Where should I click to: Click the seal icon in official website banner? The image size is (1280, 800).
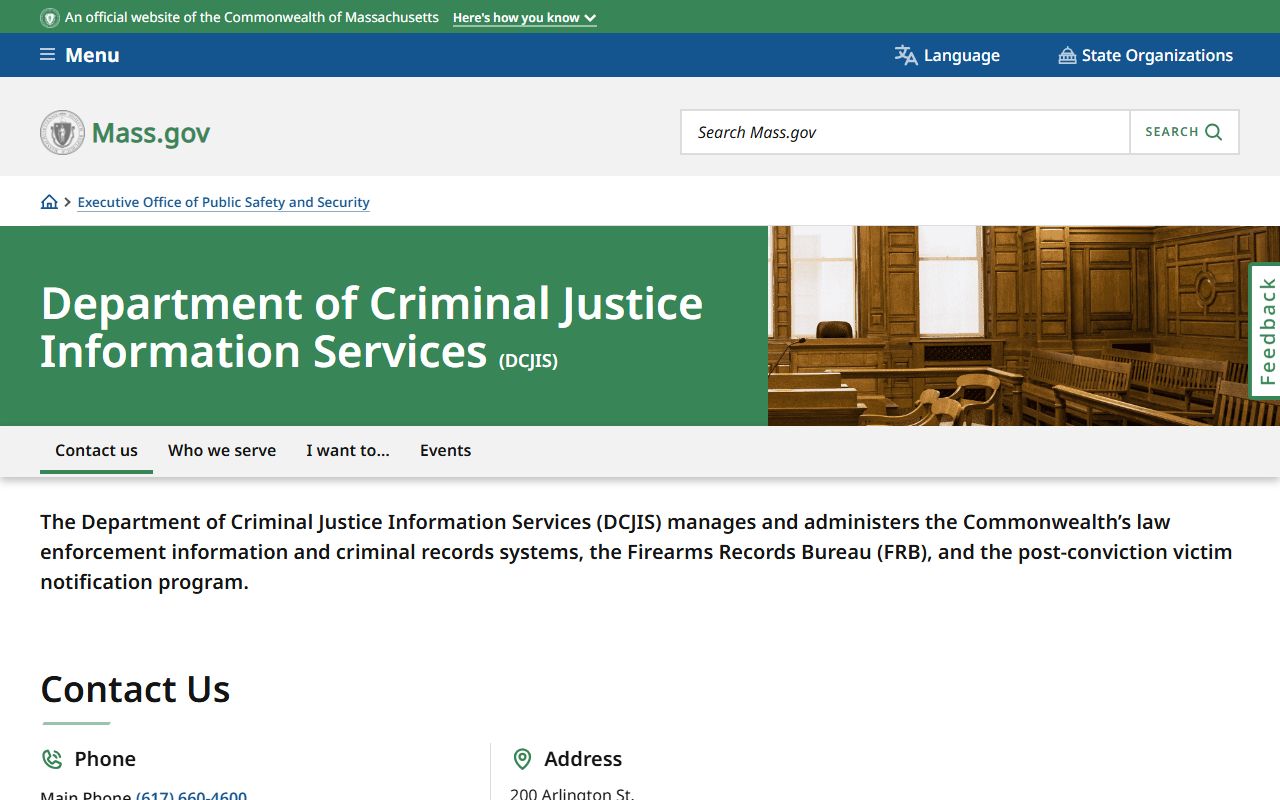[50, 18]
